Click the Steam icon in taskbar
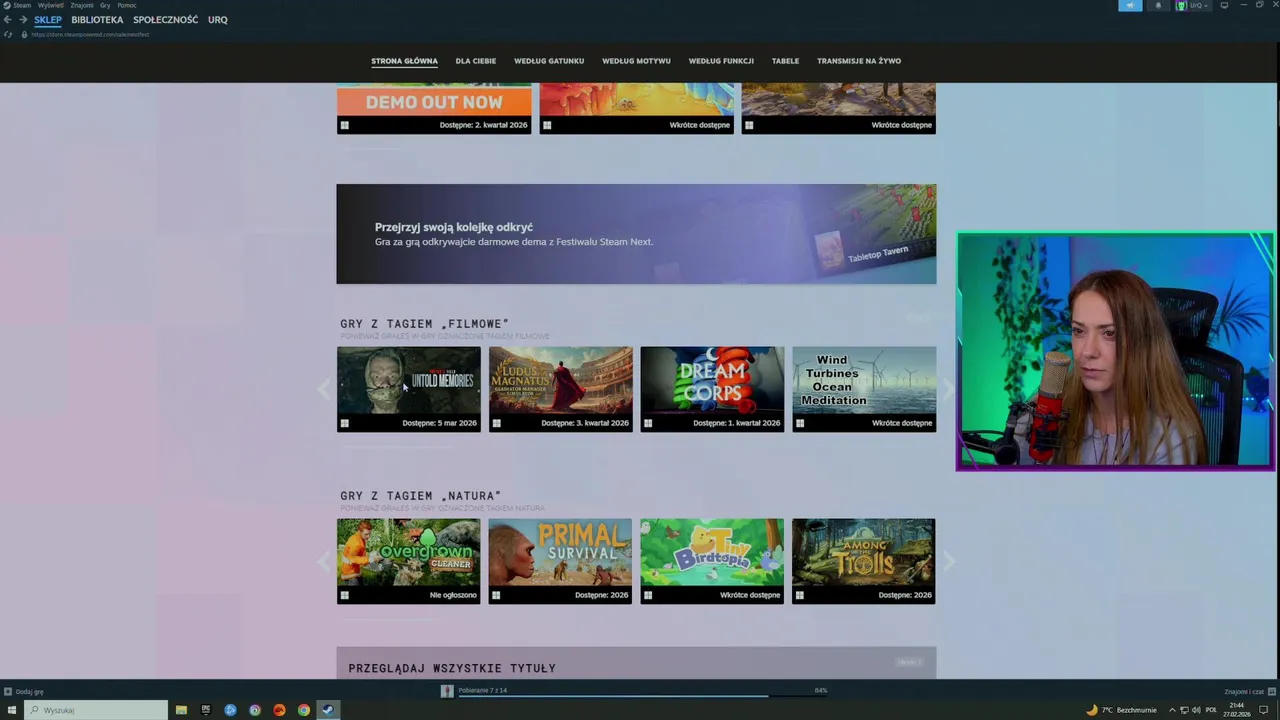This screenshot has height=720, width=1280. coord(328,710)
